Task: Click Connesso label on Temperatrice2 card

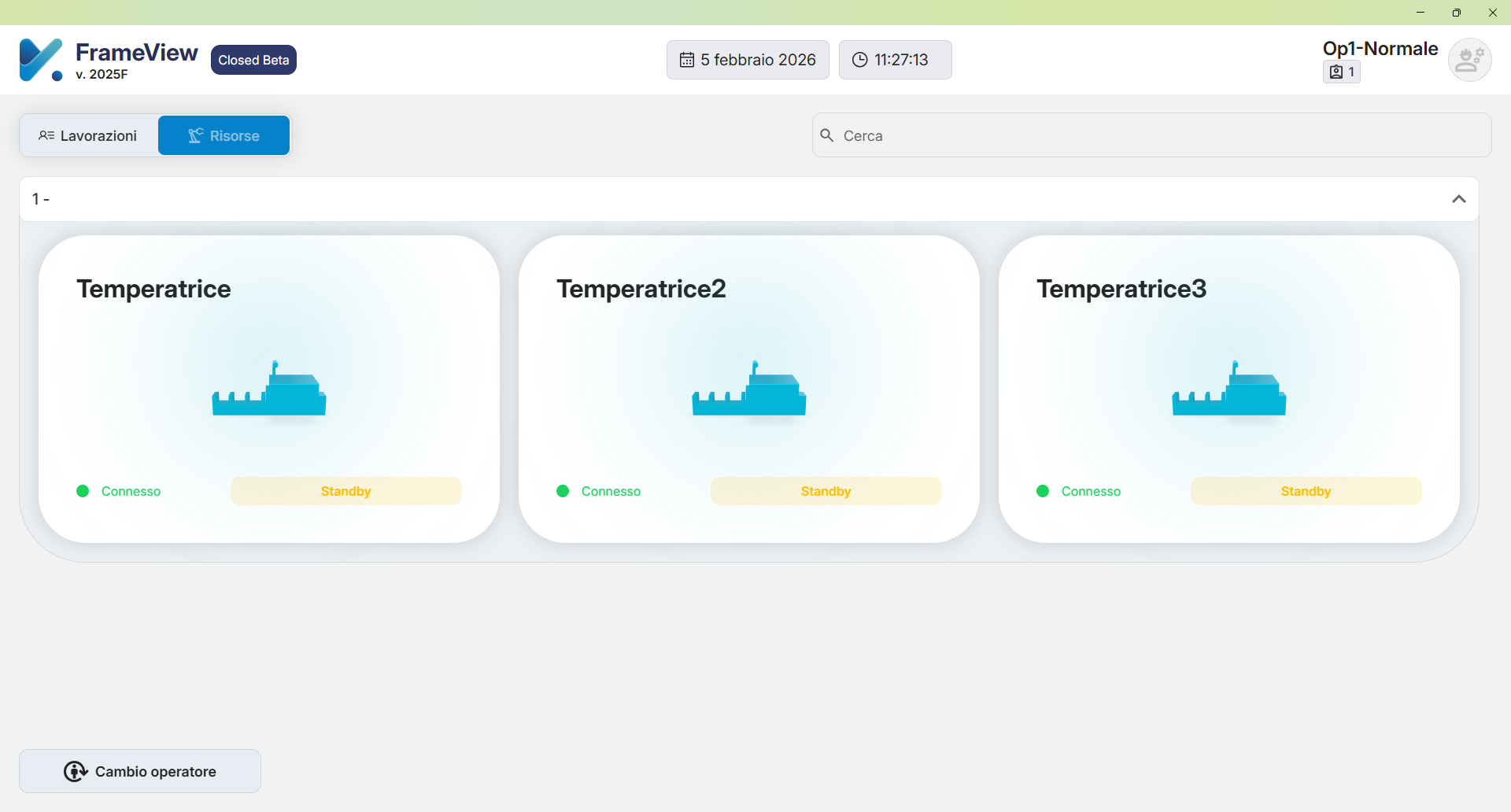Action: click(x=611, y=491)
